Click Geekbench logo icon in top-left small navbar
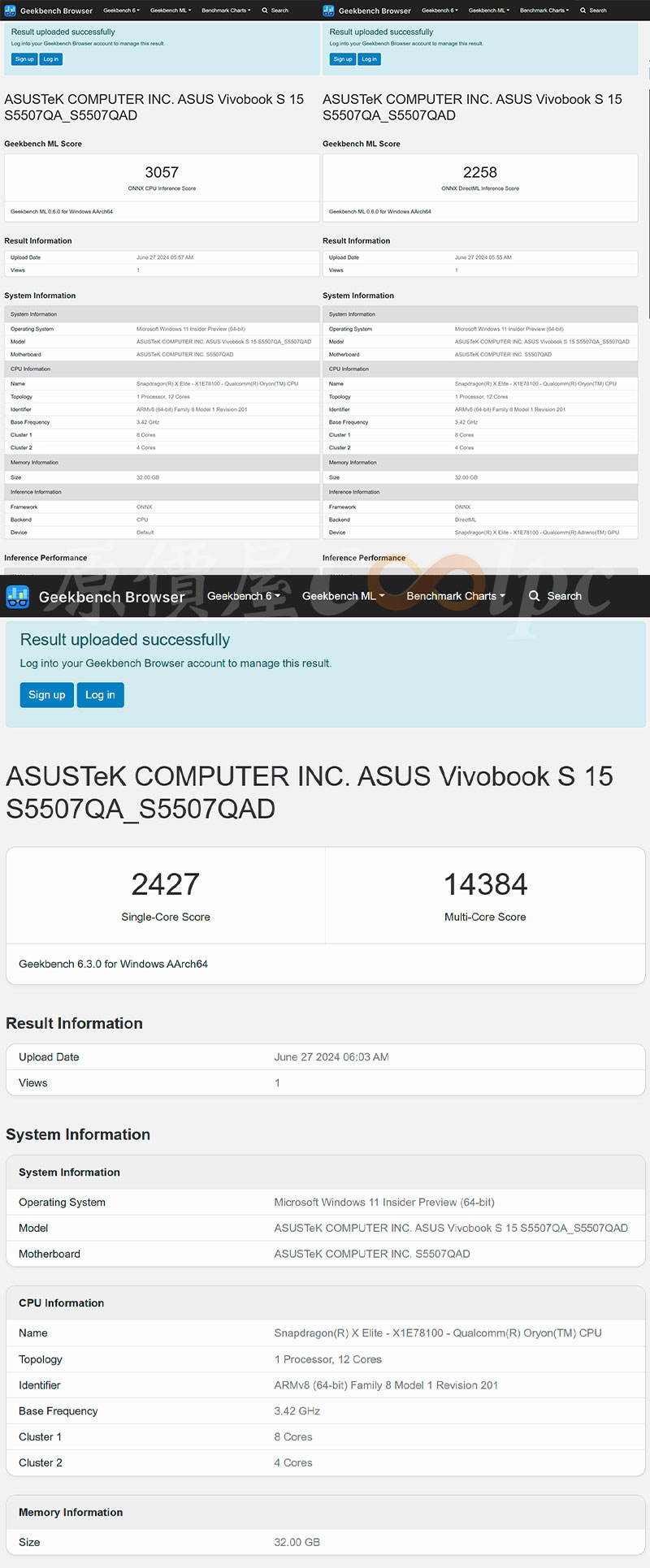This screenshot has width=650, height=1568. 10,11
